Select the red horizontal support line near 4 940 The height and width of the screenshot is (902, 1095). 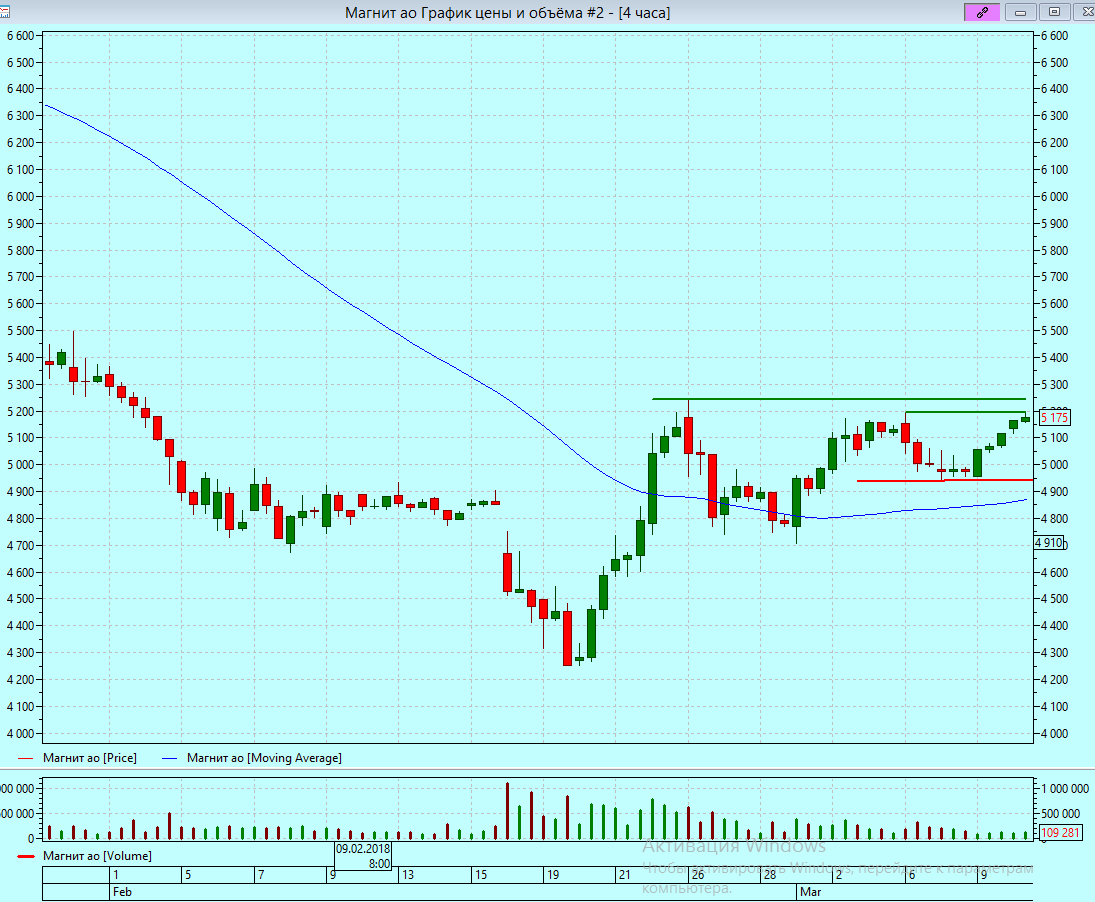[x=945, y=480]
